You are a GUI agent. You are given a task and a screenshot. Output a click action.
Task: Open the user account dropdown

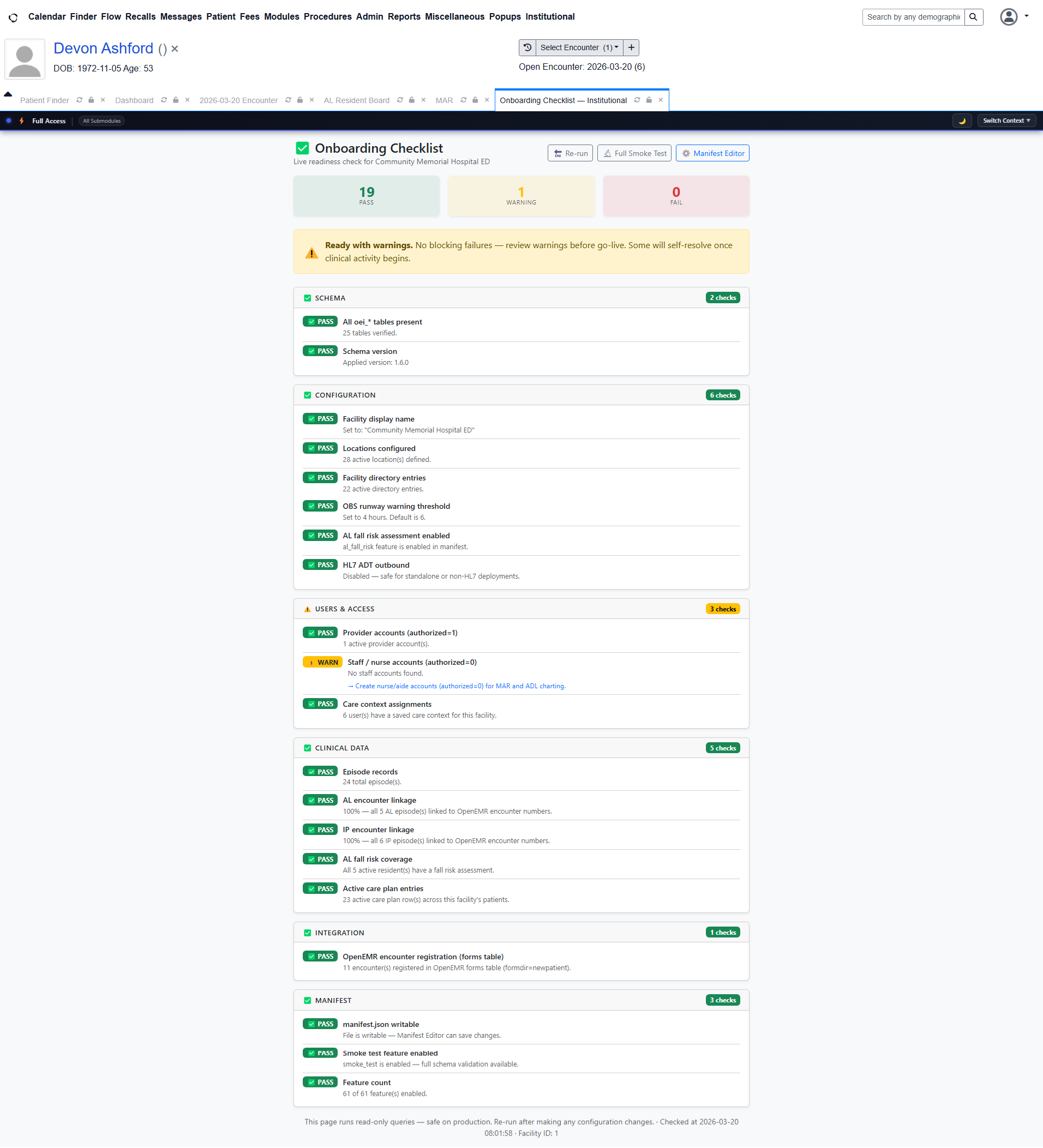(x=1014, y=17)
